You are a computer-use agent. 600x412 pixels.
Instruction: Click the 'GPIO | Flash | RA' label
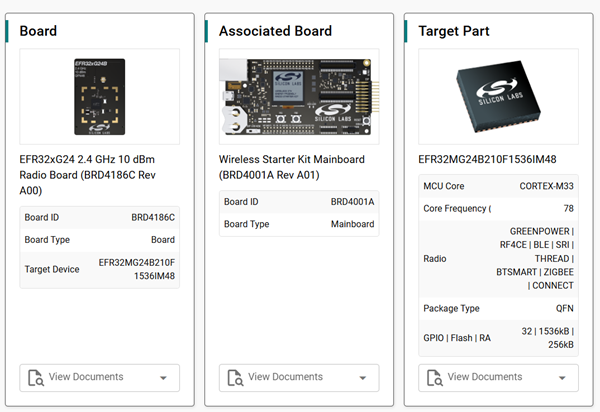tap(457, 338)
